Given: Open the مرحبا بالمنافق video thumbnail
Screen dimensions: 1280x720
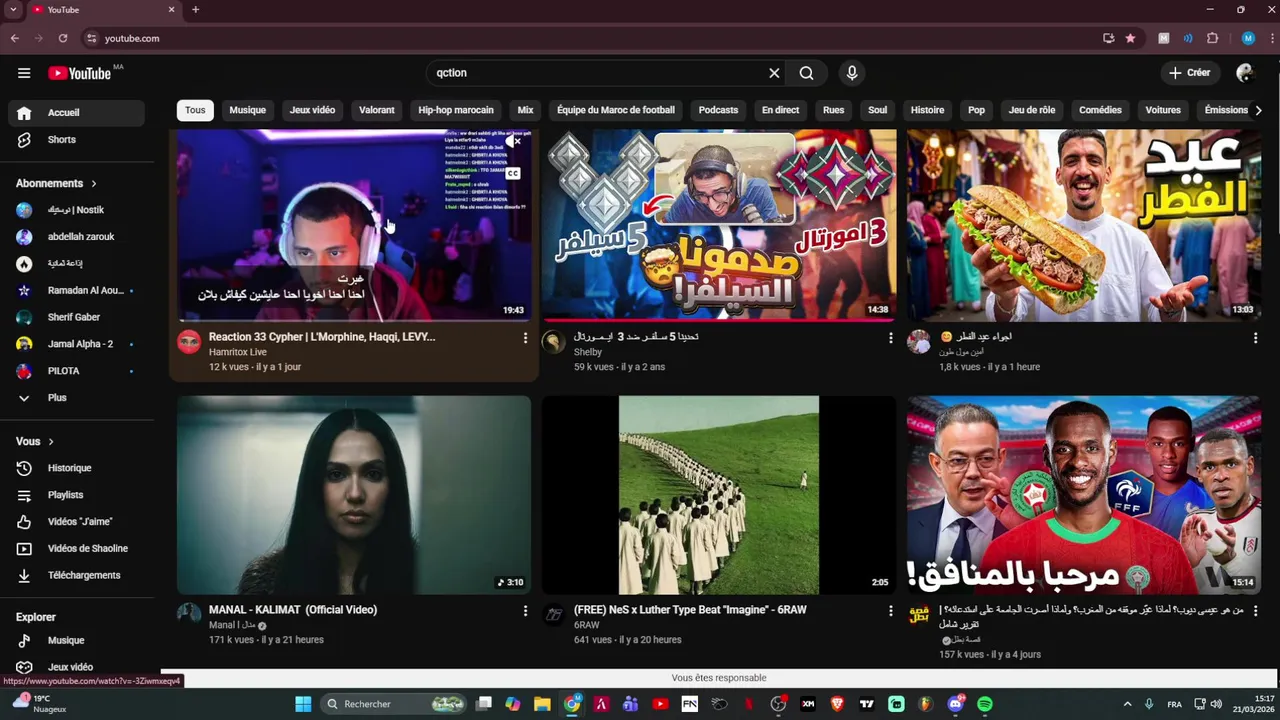Looking at the screenshot, I should point(1084,495).
